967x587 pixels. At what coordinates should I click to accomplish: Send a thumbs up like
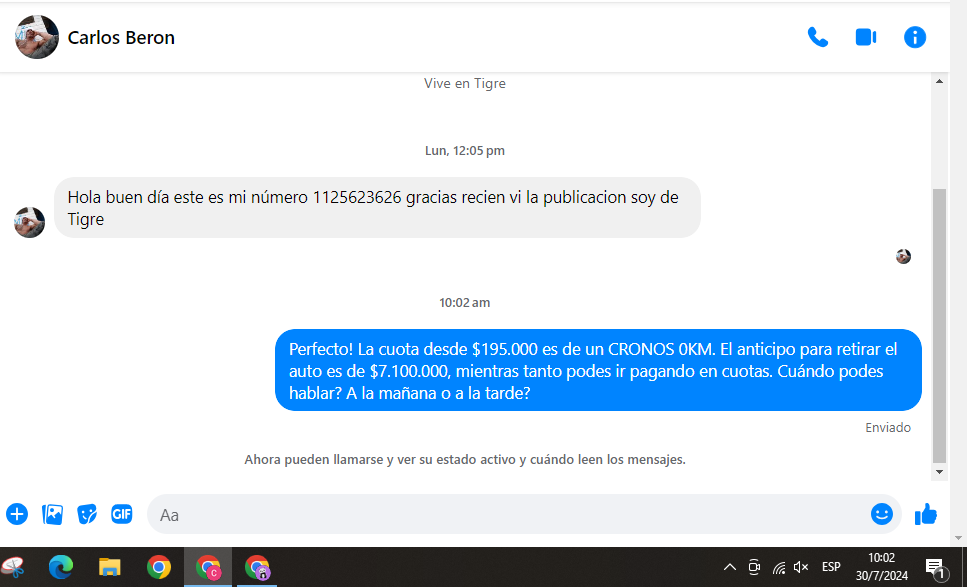(x=926, y=514)
